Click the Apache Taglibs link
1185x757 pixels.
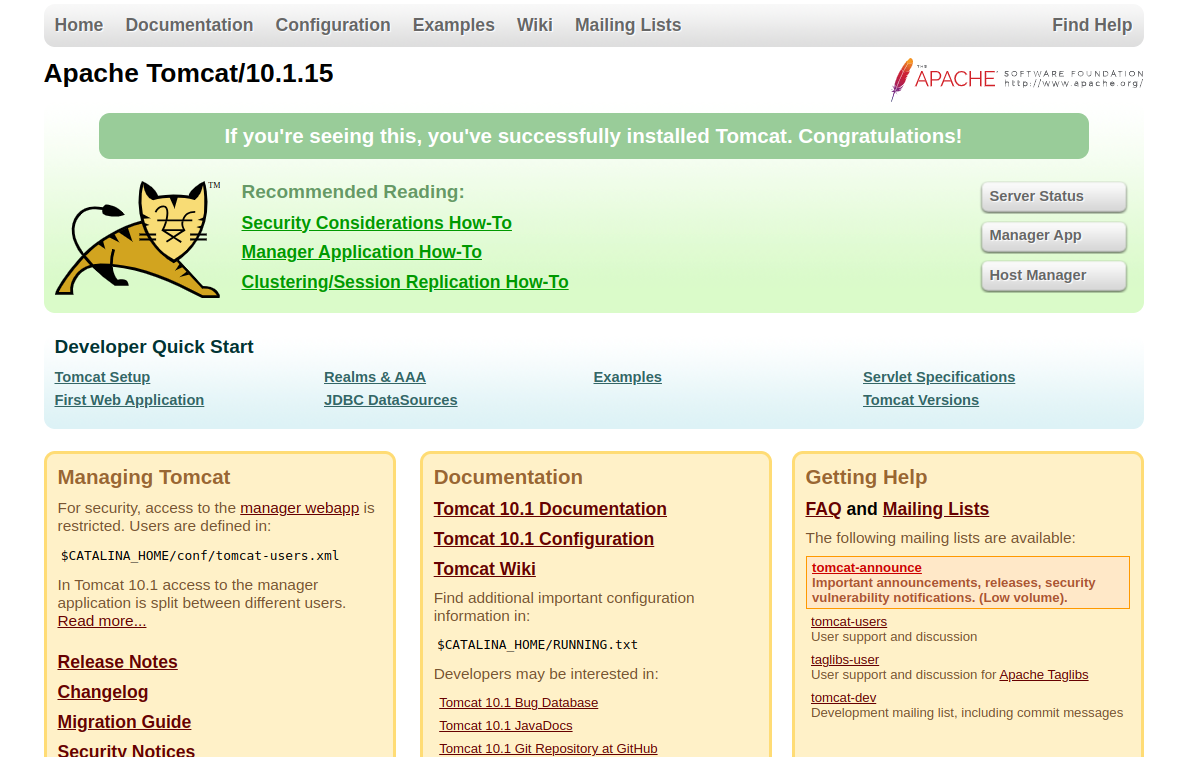pos(1043,675)
